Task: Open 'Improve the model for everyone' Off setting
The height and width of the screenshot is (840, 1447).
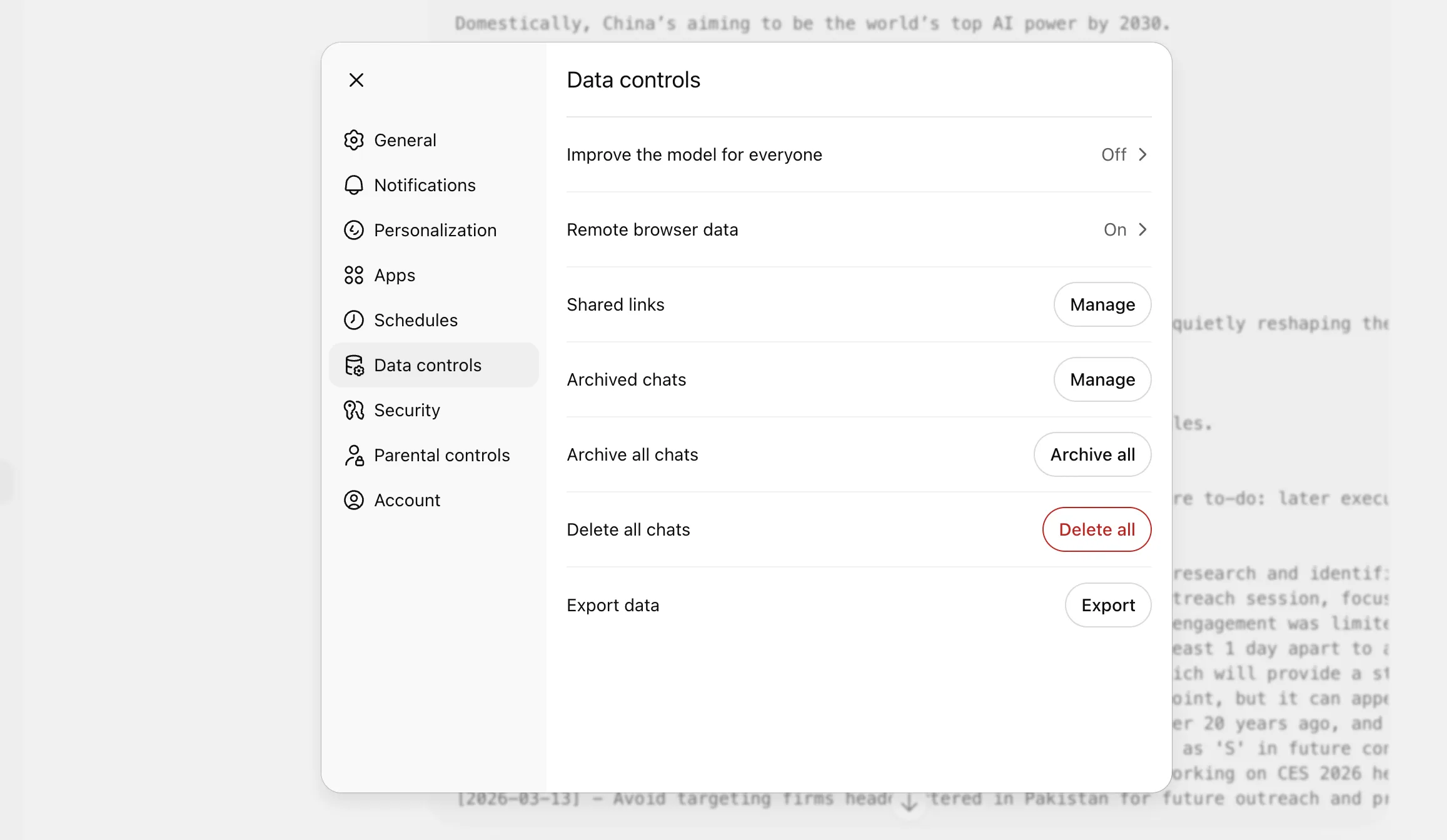Action: coord(1114,154)
